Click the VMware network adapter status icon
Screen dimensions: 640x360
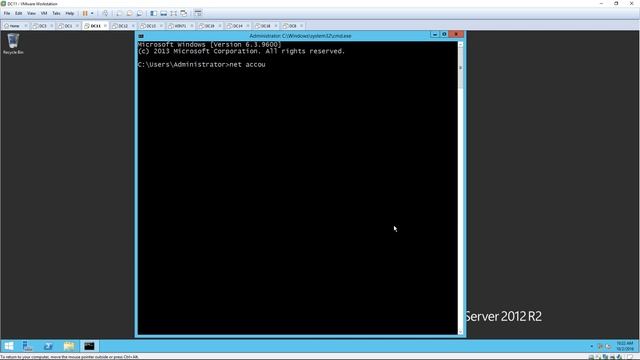[605, 357]
